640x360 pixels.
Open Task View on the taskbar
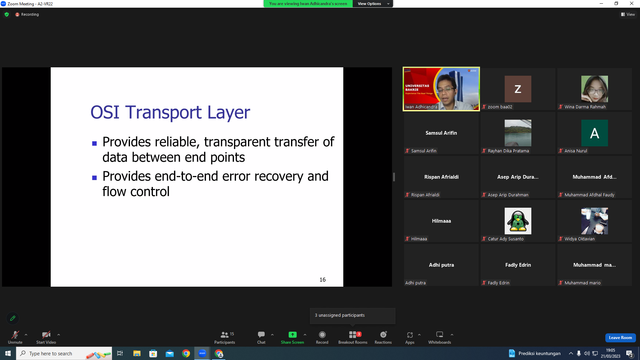[120, 353]
